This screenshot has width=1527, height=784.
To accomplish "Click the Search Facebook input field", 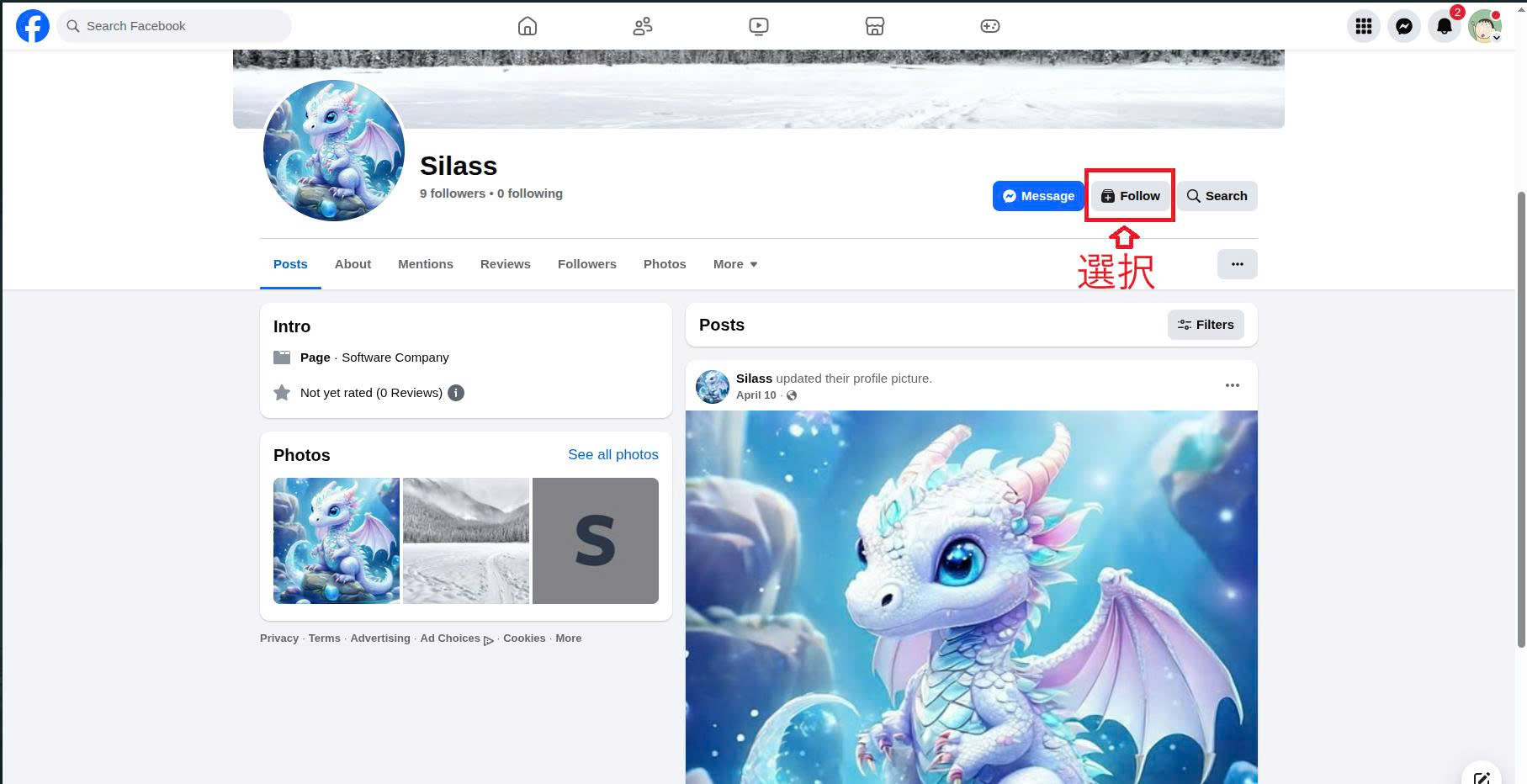I will pyautogui.click(x=177, y=26).
